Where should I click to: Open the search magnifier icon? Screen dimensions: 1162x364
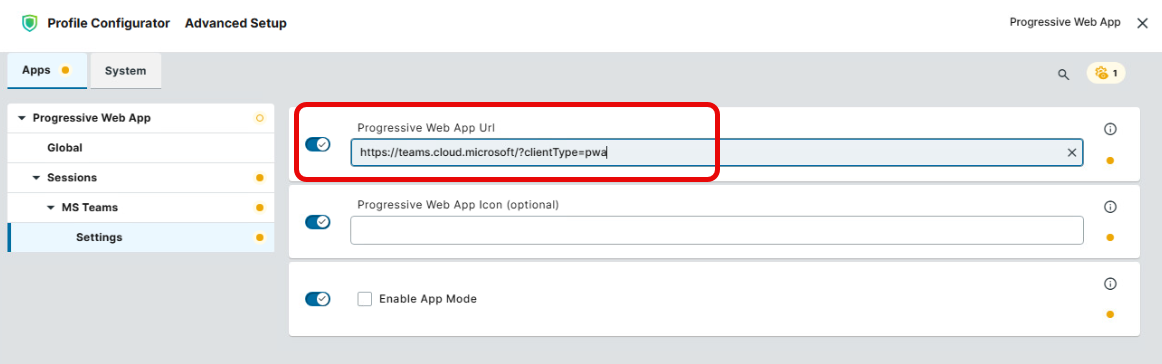tap(1063, 74)
